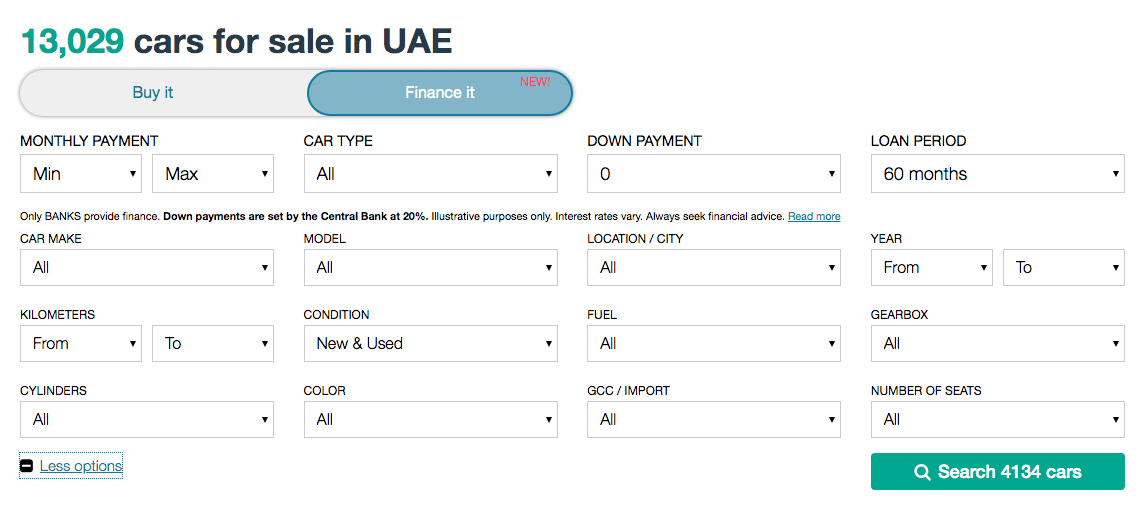Click the minus icon beside Less options
1144x509 pixels.
[x=27, y=466]
